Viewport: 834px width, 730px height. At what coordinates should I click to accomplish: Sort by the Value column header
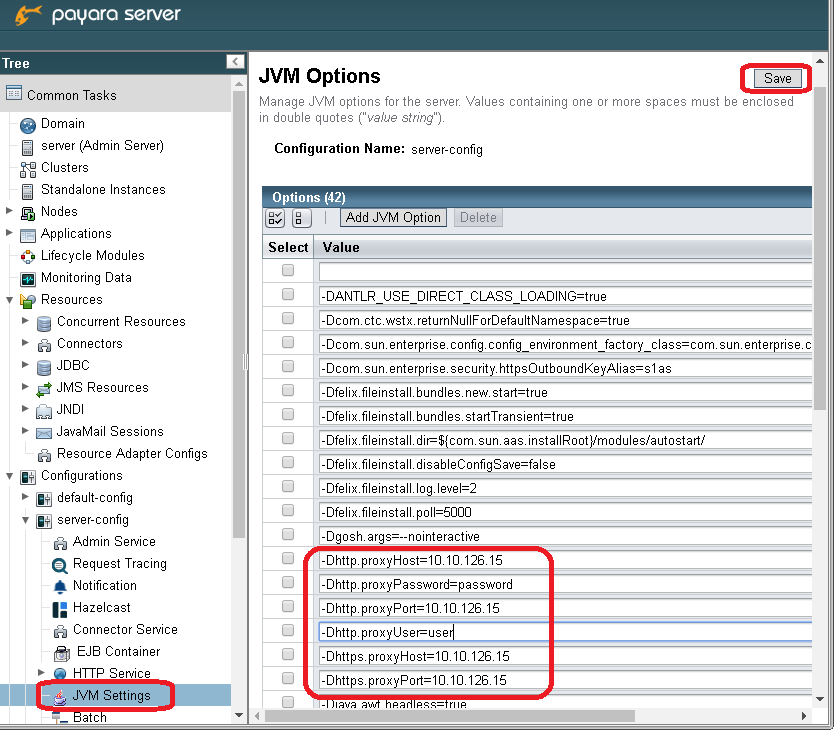pyautogui.click(x=341, y=247)
